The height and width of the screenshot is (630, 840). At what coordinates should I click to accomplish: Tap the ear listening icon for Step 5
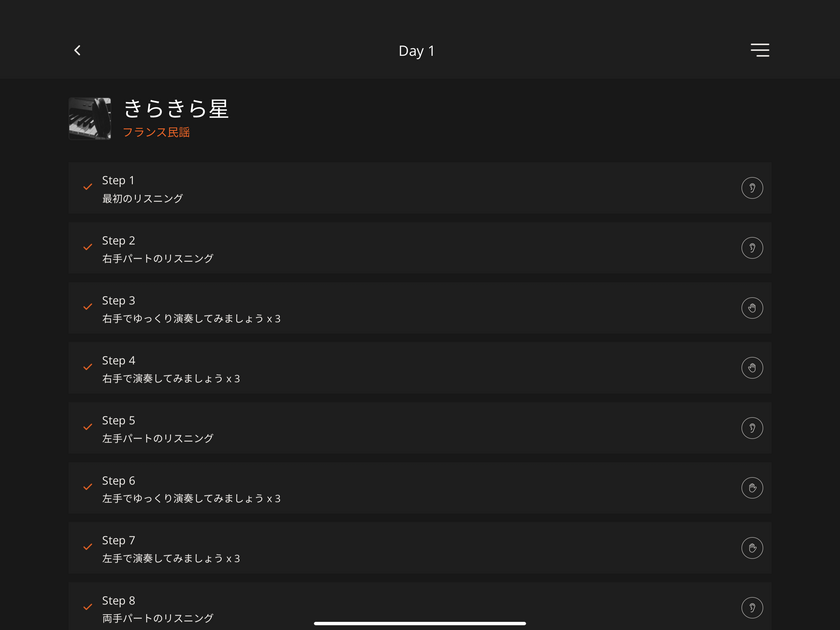click(752, 428)
